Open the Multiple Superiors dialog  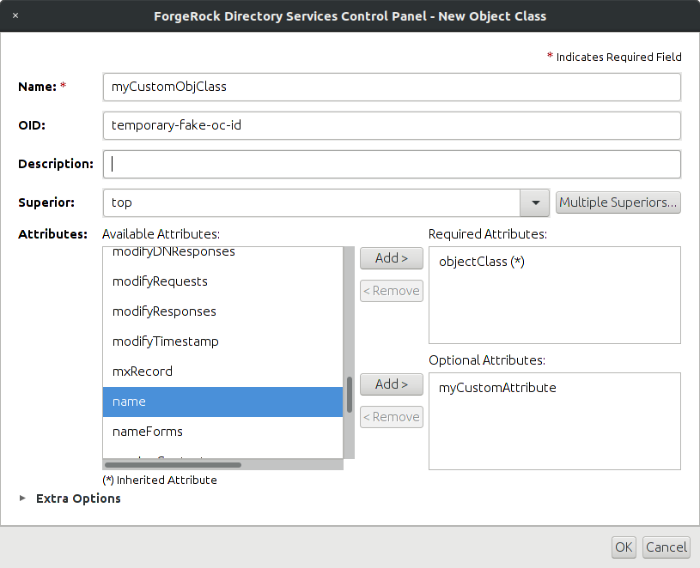pyautogui.click(x=618, y=203)
